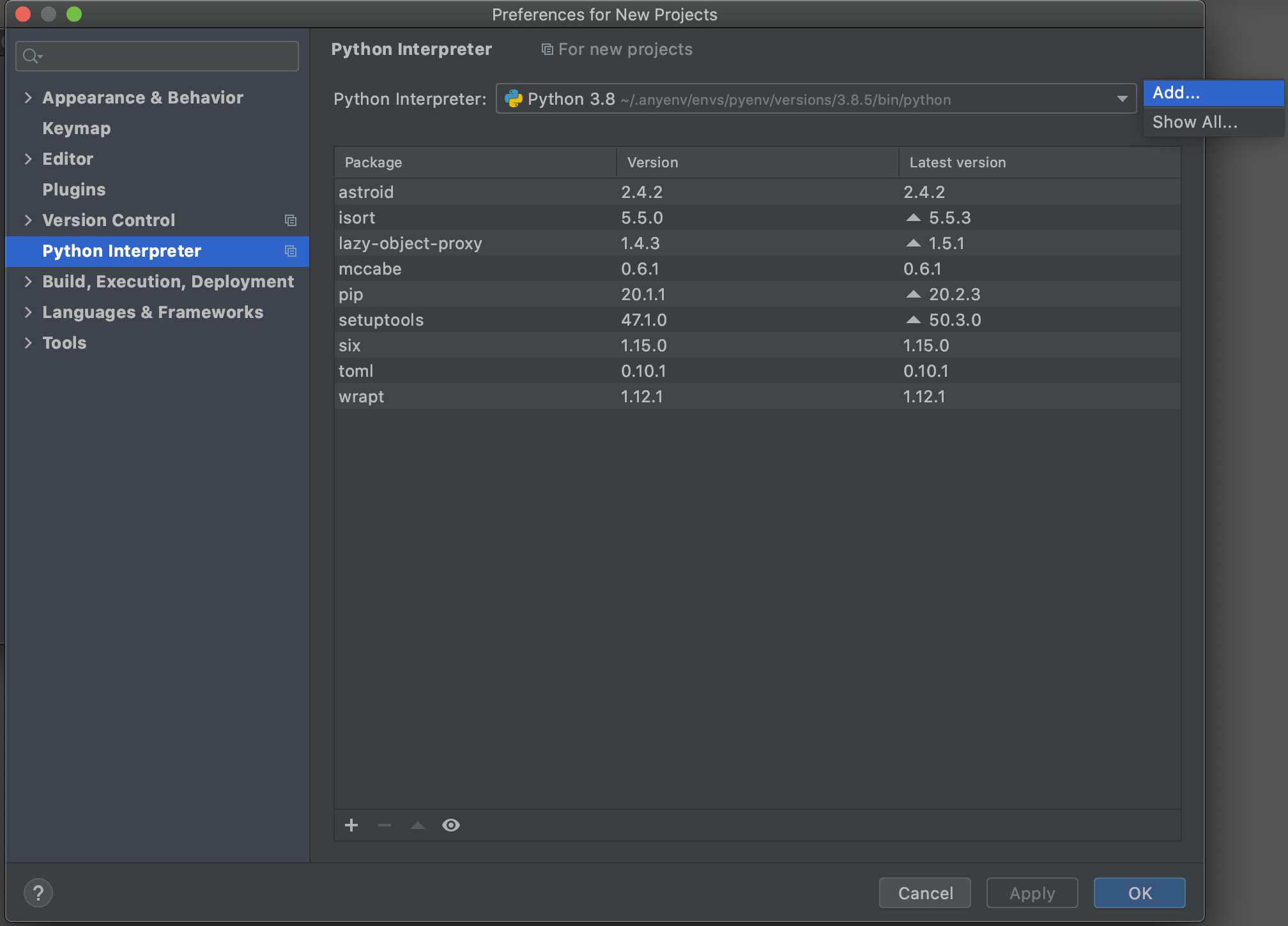This screenshot has height=926, width=1288.
Task: Click the plus icon to install a package
Action: pos(351,825)
